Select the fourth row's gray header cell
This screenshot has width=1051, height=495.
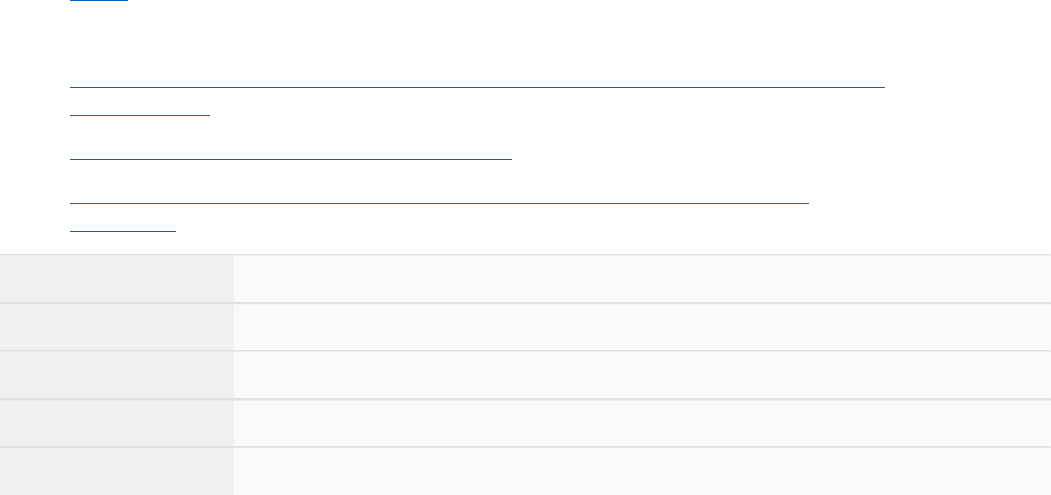117,423
